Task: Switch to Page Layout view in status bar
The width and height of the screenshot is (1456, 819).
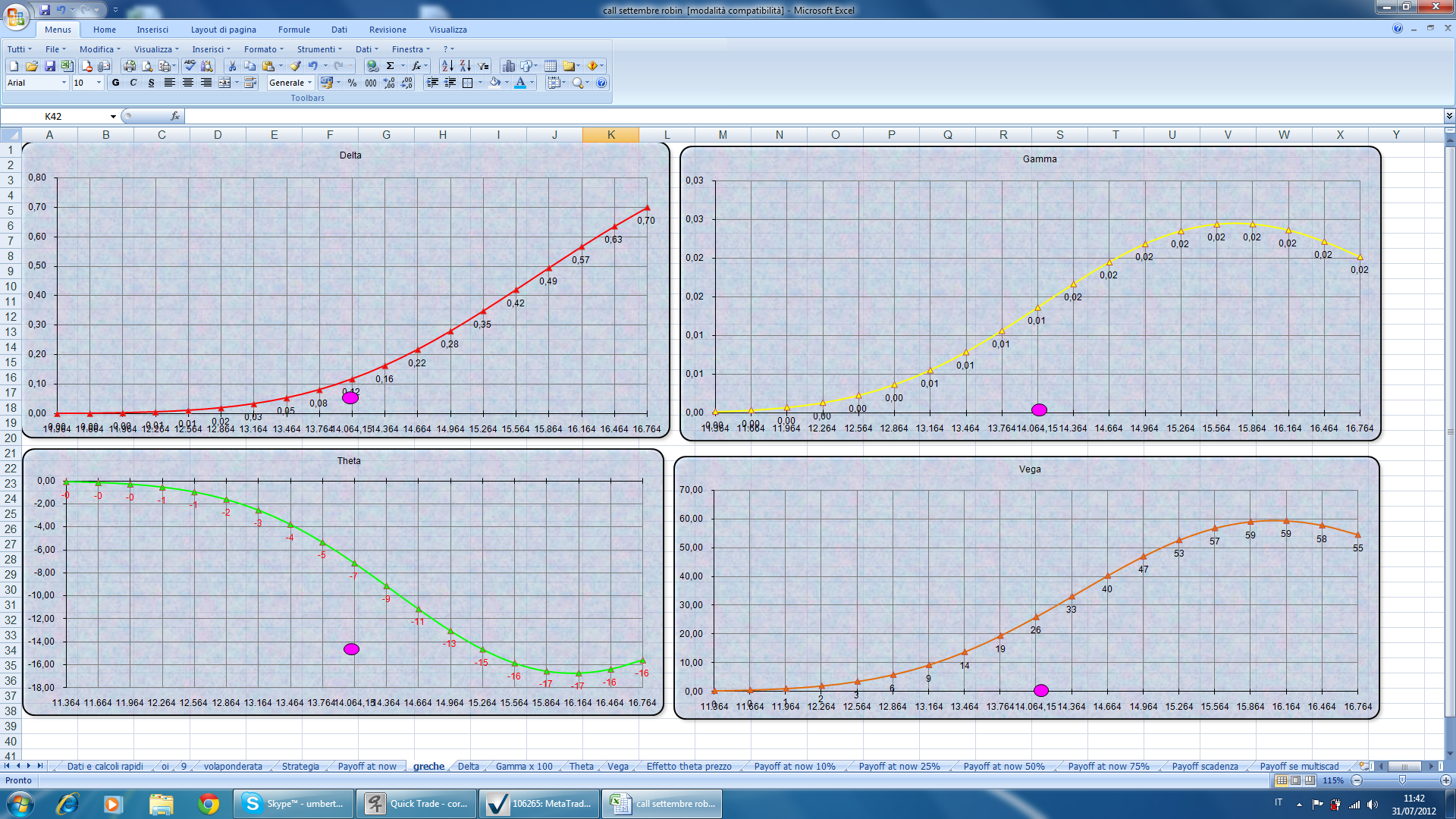Action: (1296, 780)
